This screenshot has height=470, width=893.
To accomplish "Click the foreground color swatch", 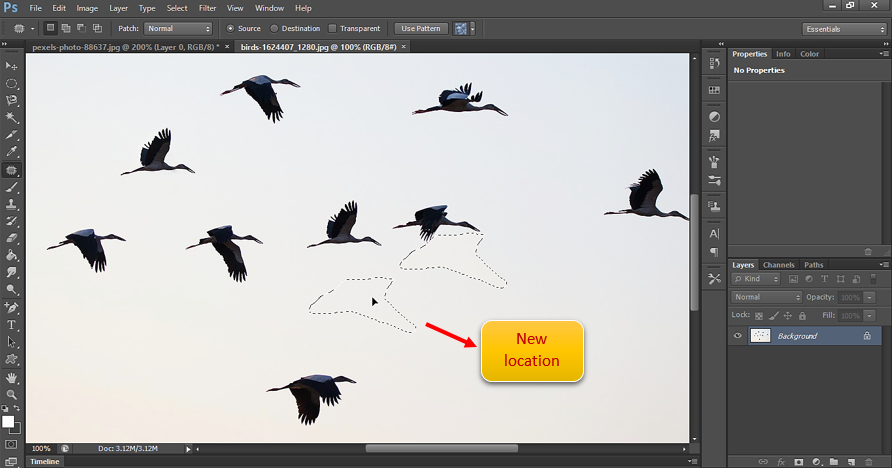I will [x=8, y=421].
